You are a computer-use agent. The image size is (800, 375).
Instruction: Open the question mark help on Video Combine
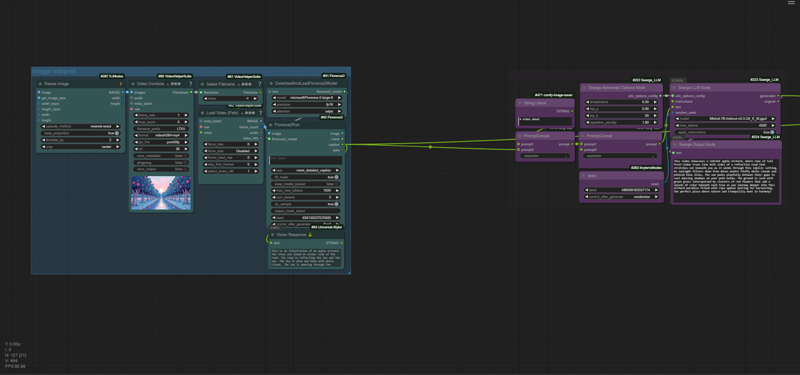pos(190,84)
